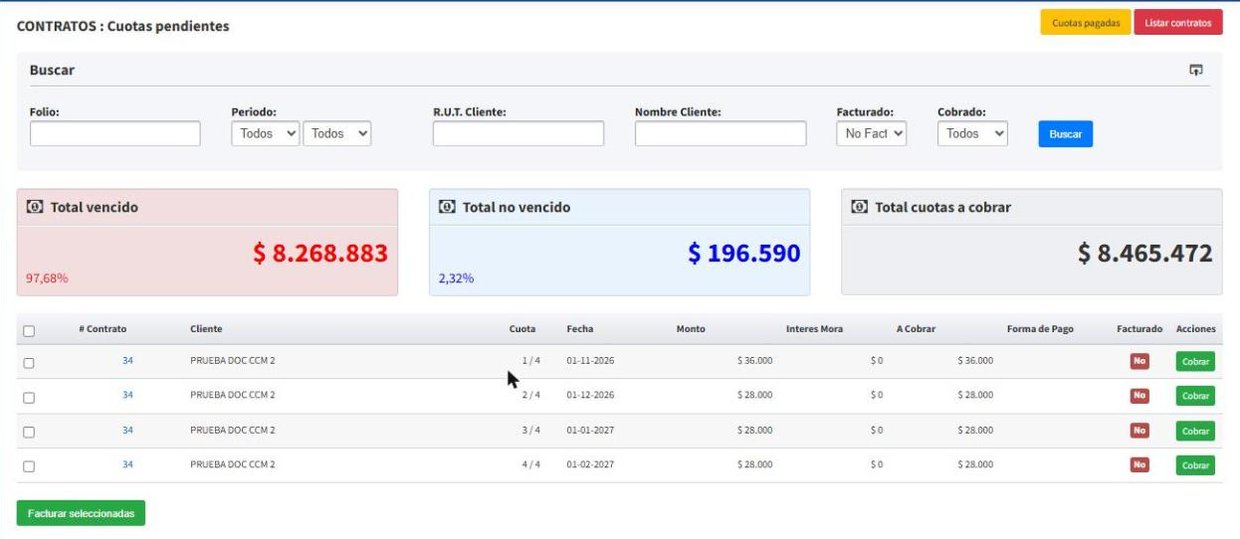
Task: Click the date 01-01-2027
Action: pyautogui.click(x=590, y=429)
